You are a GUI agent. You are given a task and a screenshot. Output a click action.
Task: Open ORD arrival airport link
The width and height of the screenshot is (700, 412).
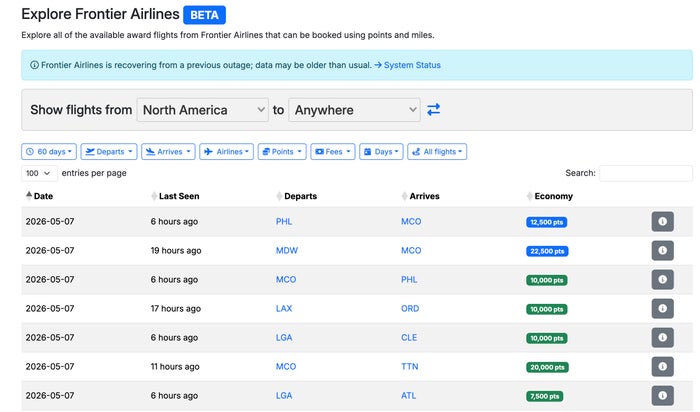tap(410, 308)
